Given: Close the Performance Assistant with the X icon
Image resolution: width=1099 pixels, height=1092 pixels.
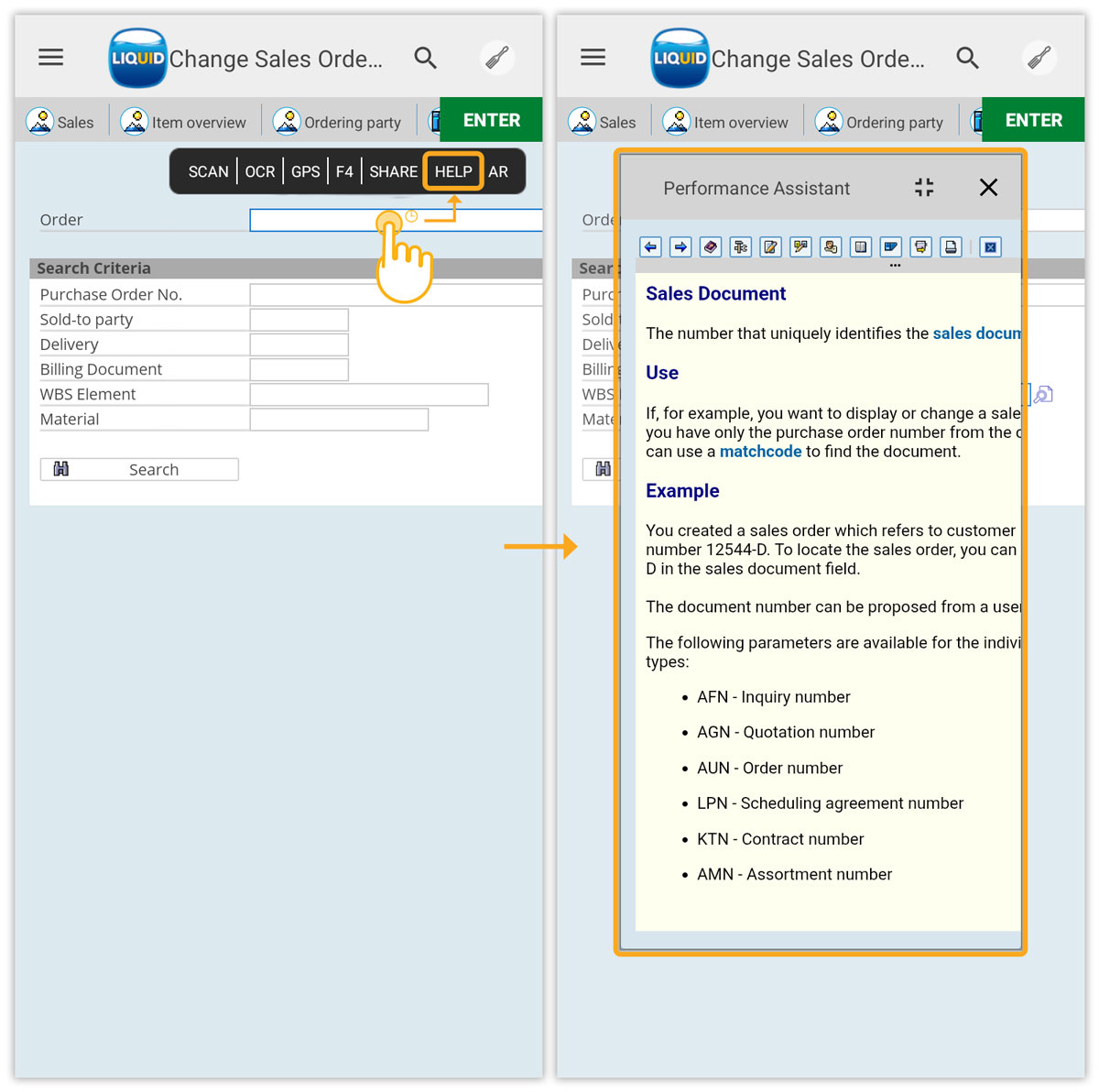Looking at the screenshot, I should click(988, 188).
